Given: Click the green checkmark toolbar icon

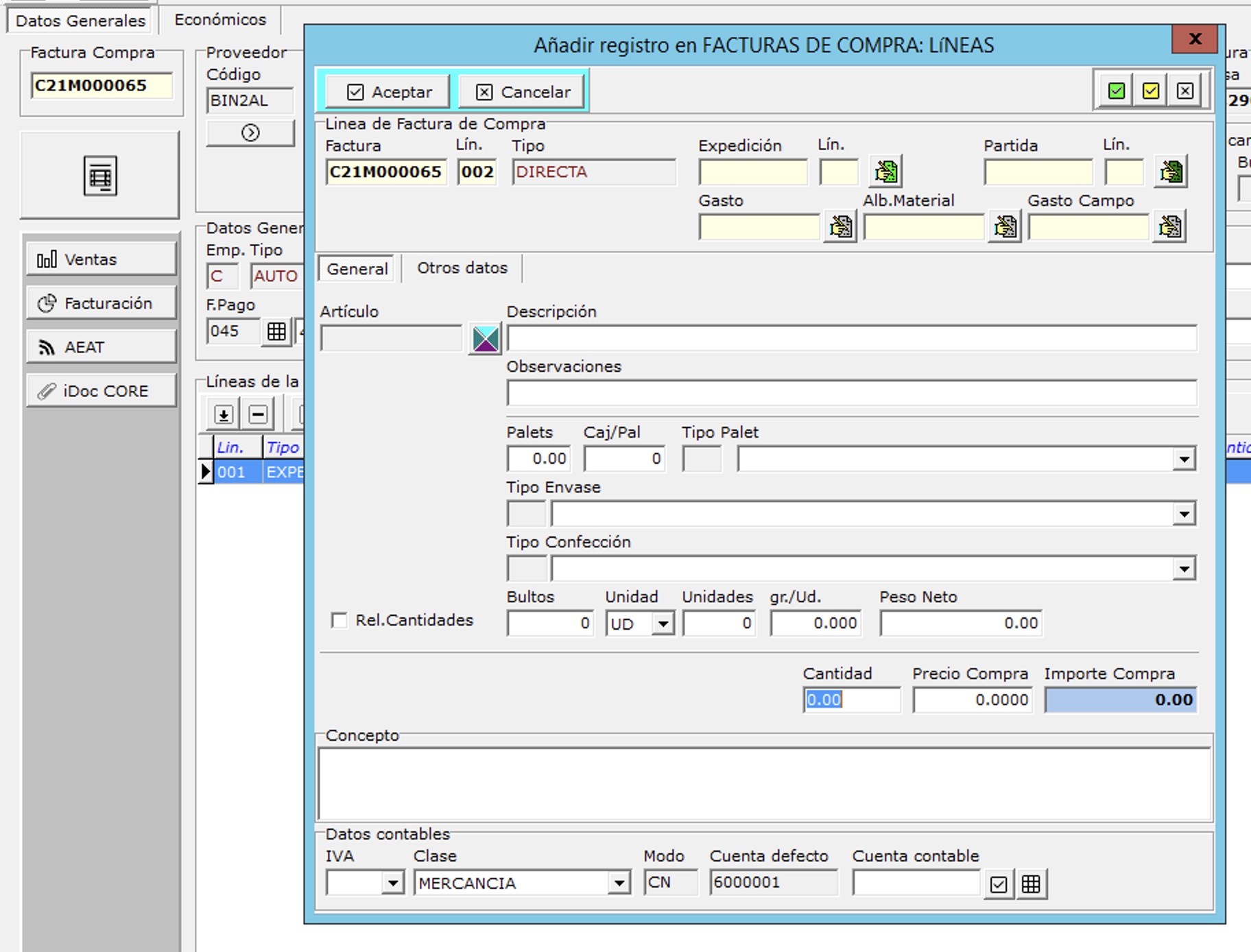Looking at the screenshot, I should coord(1116,91).
